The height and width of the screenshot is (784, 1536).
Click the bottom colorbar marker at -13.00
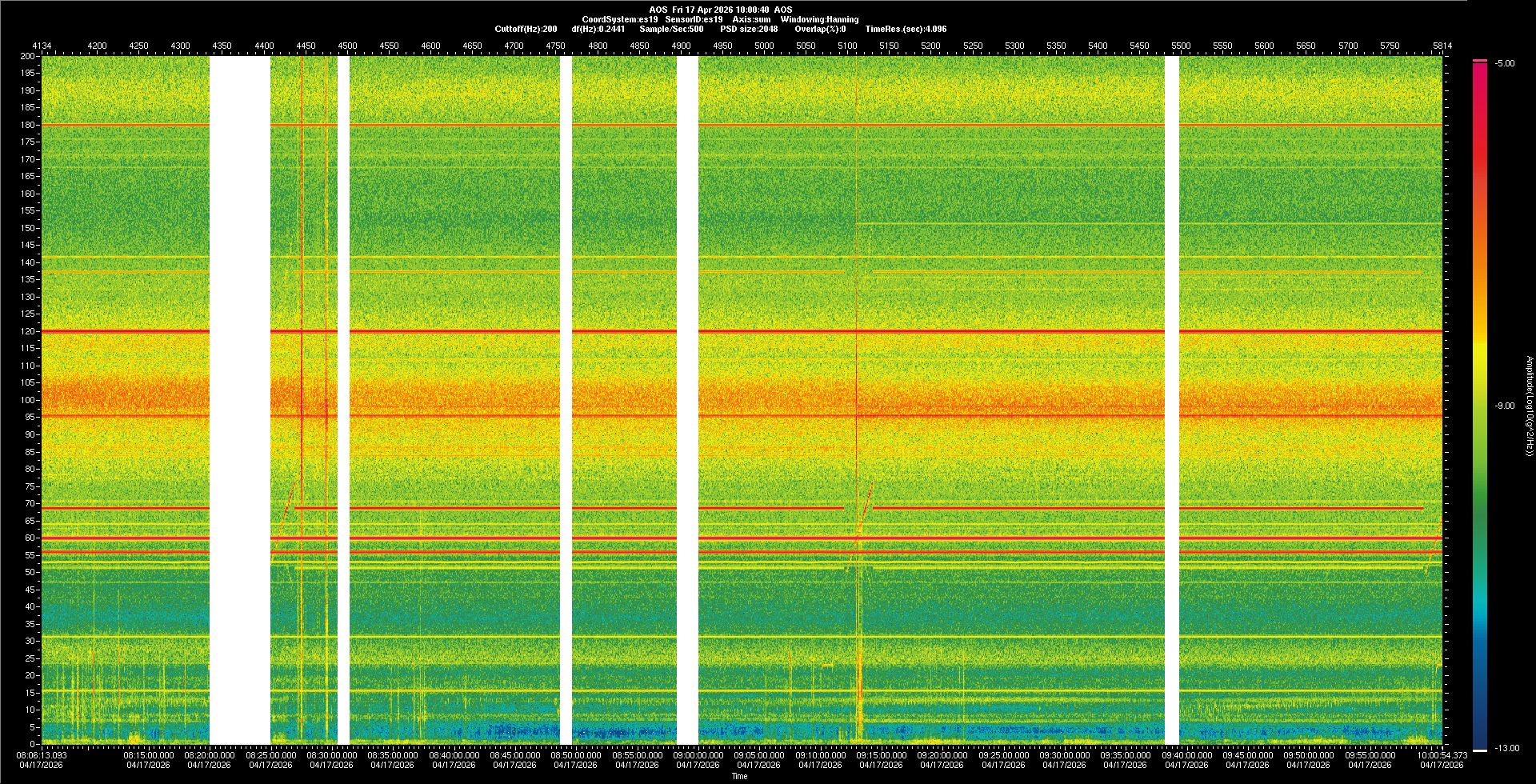pos(1480,750)
